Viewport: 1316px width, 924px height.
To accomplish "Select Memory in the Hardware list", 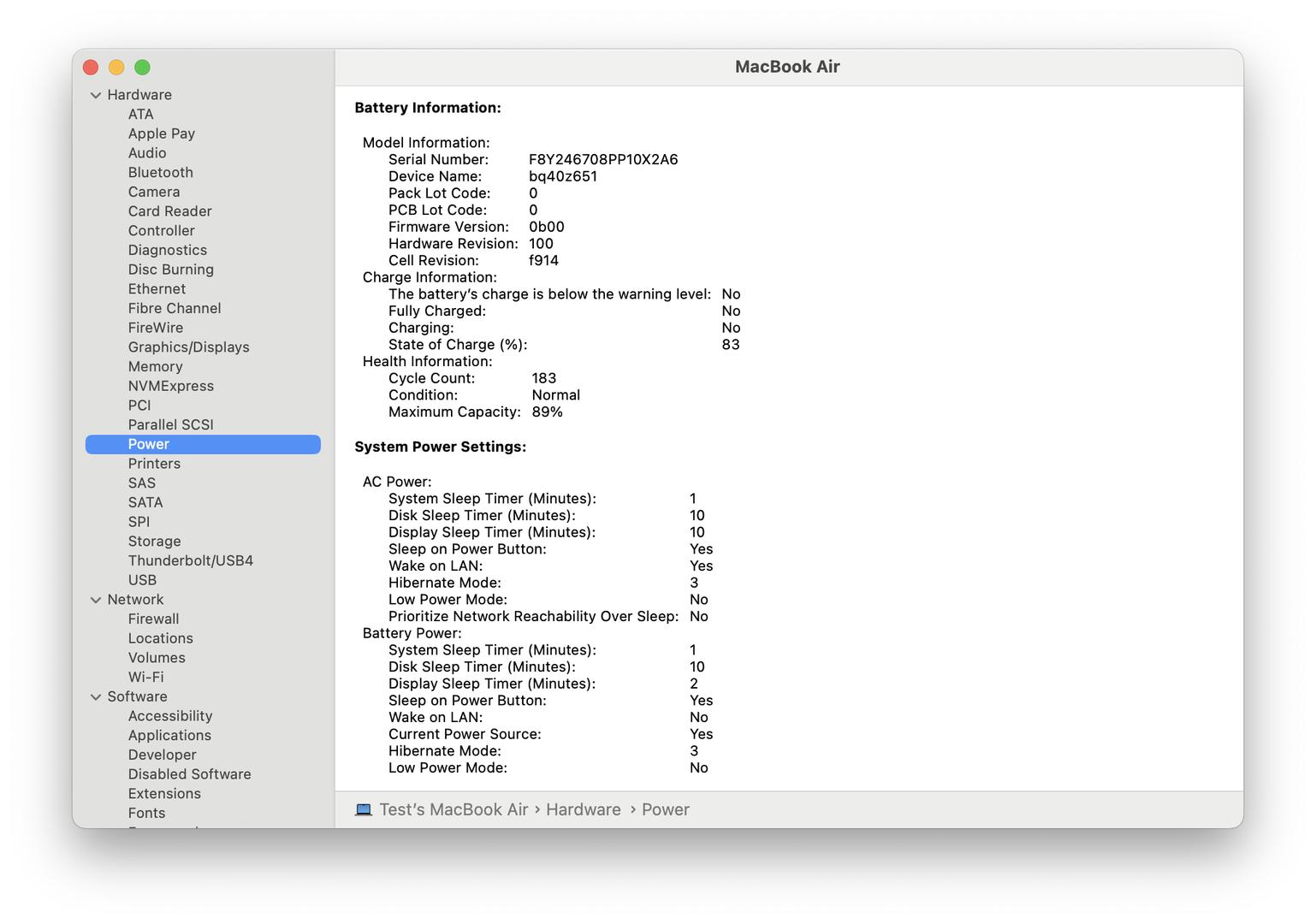I will click(x=155, y=366).
